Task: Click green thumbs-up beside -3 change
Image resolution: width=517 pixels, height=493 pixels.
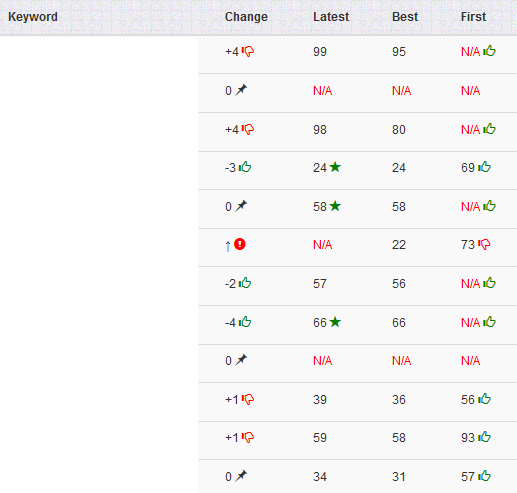Action: pos(245,166)
